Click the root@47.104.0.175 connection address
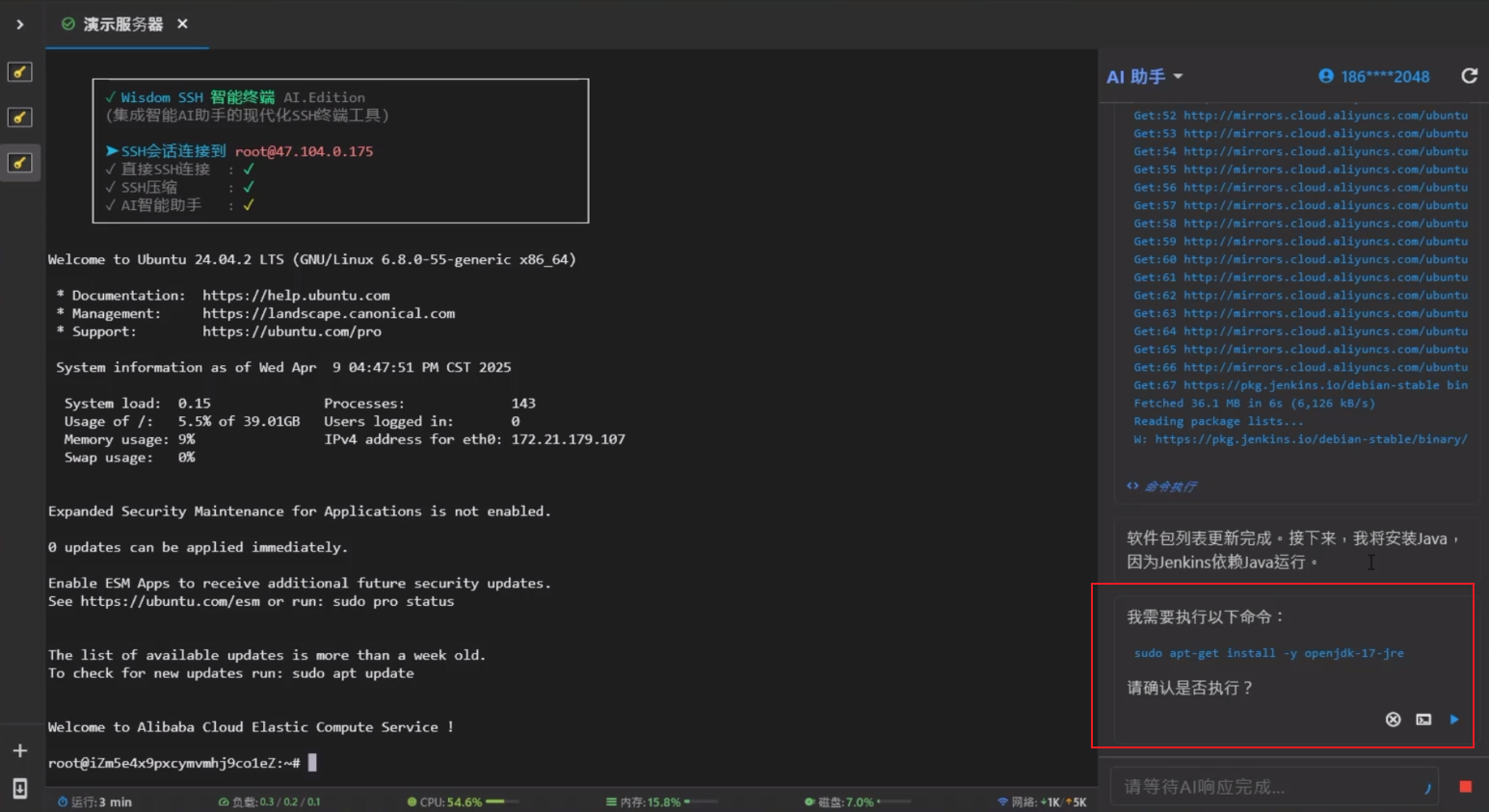 (x=304, y=151)
